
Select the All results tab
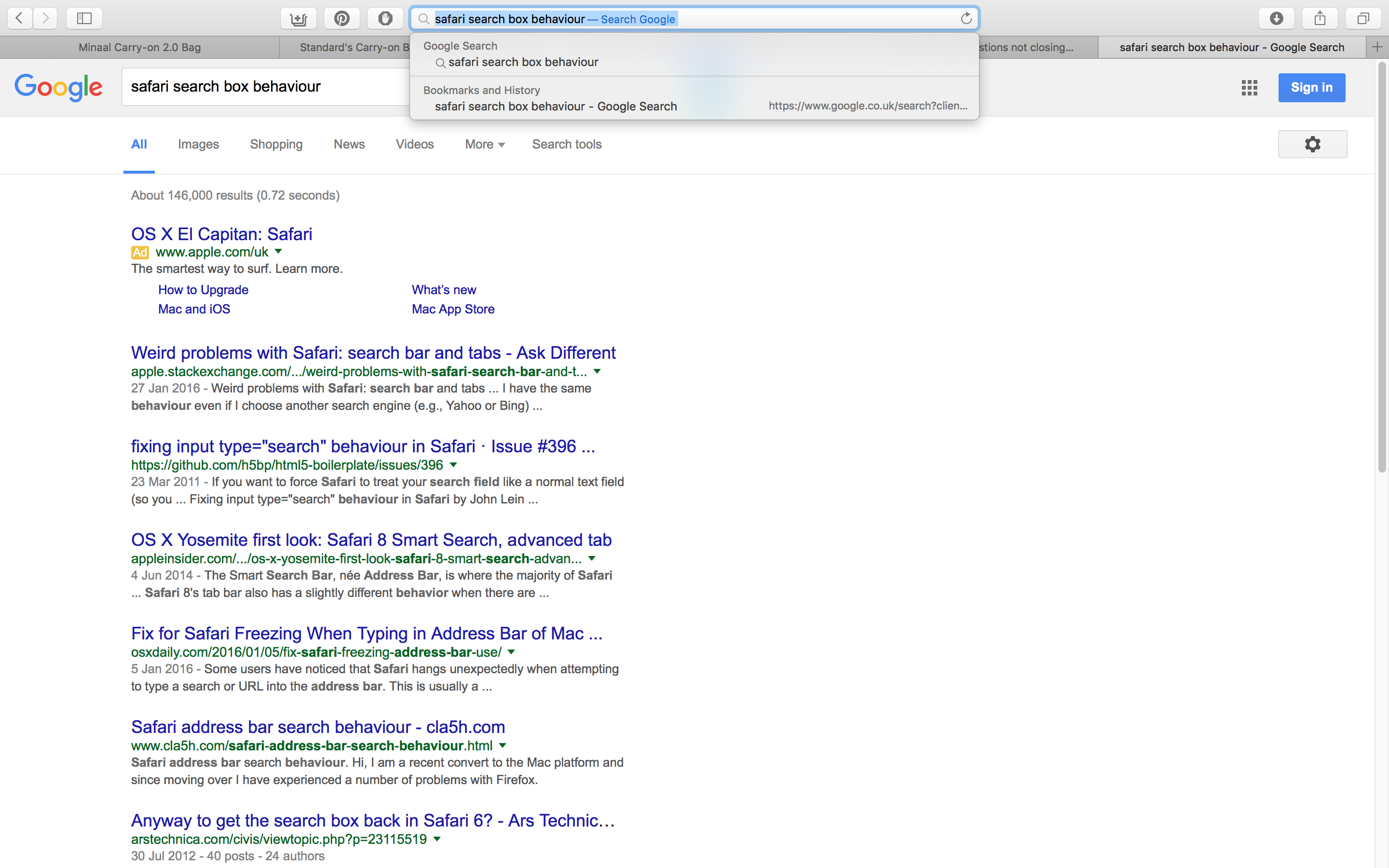click(x=139, y=144)
